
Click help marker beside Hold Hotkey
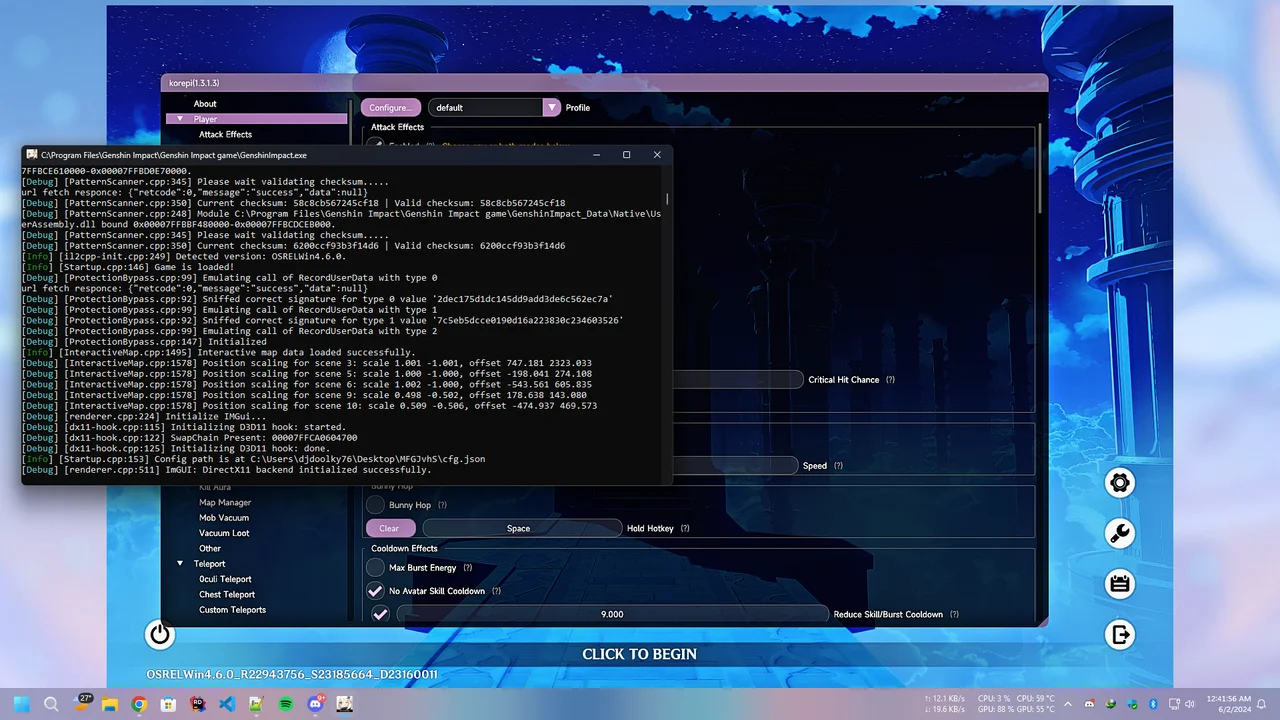pos(685,528)
